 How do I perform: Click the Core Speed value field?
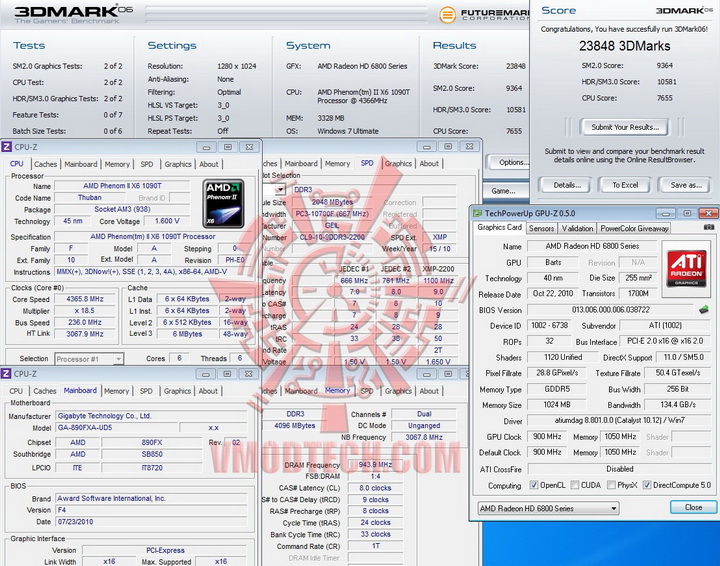(x=85, y=299)
